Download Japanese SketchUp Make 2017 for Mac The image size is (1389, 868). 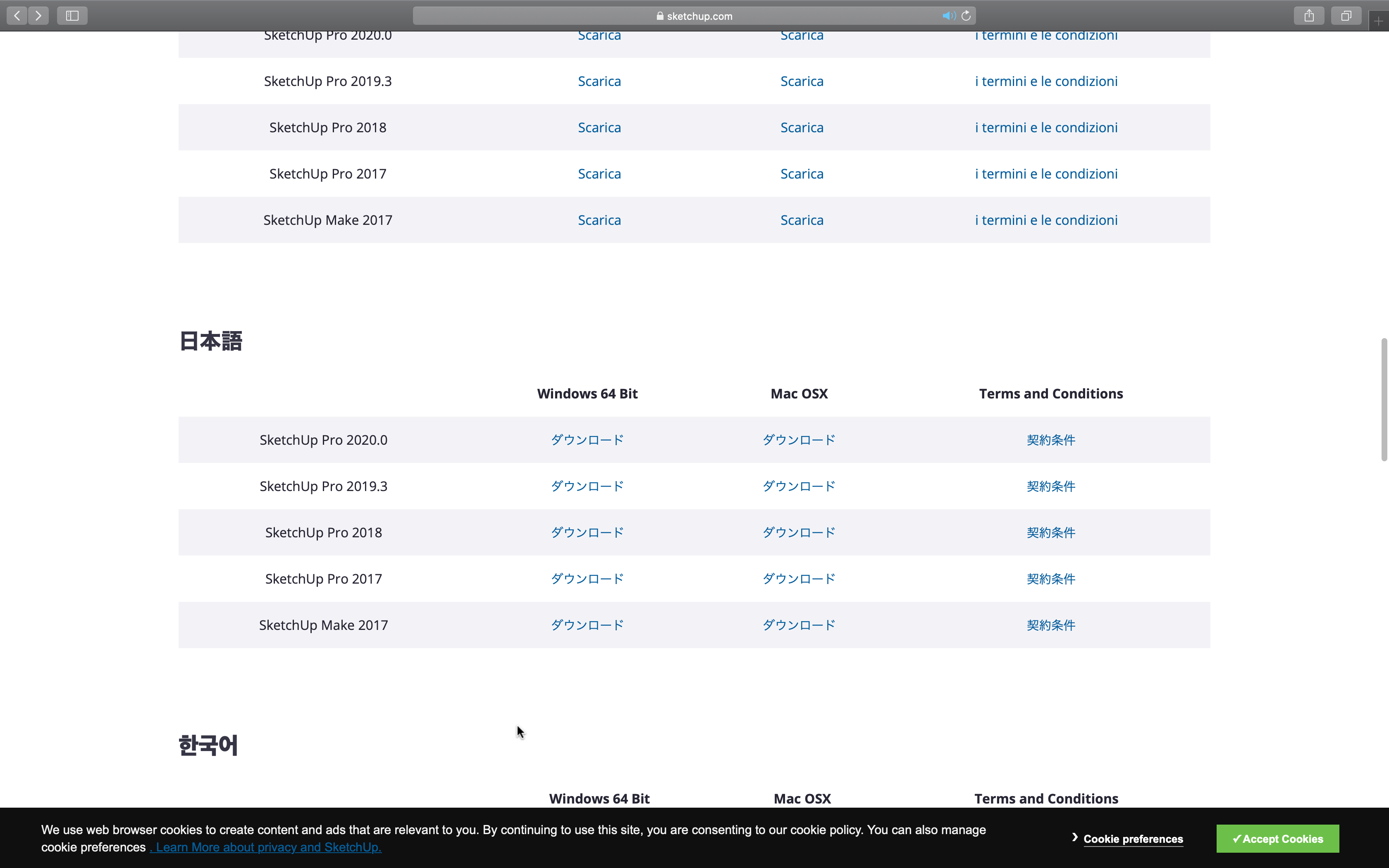(x=799, y=625)
